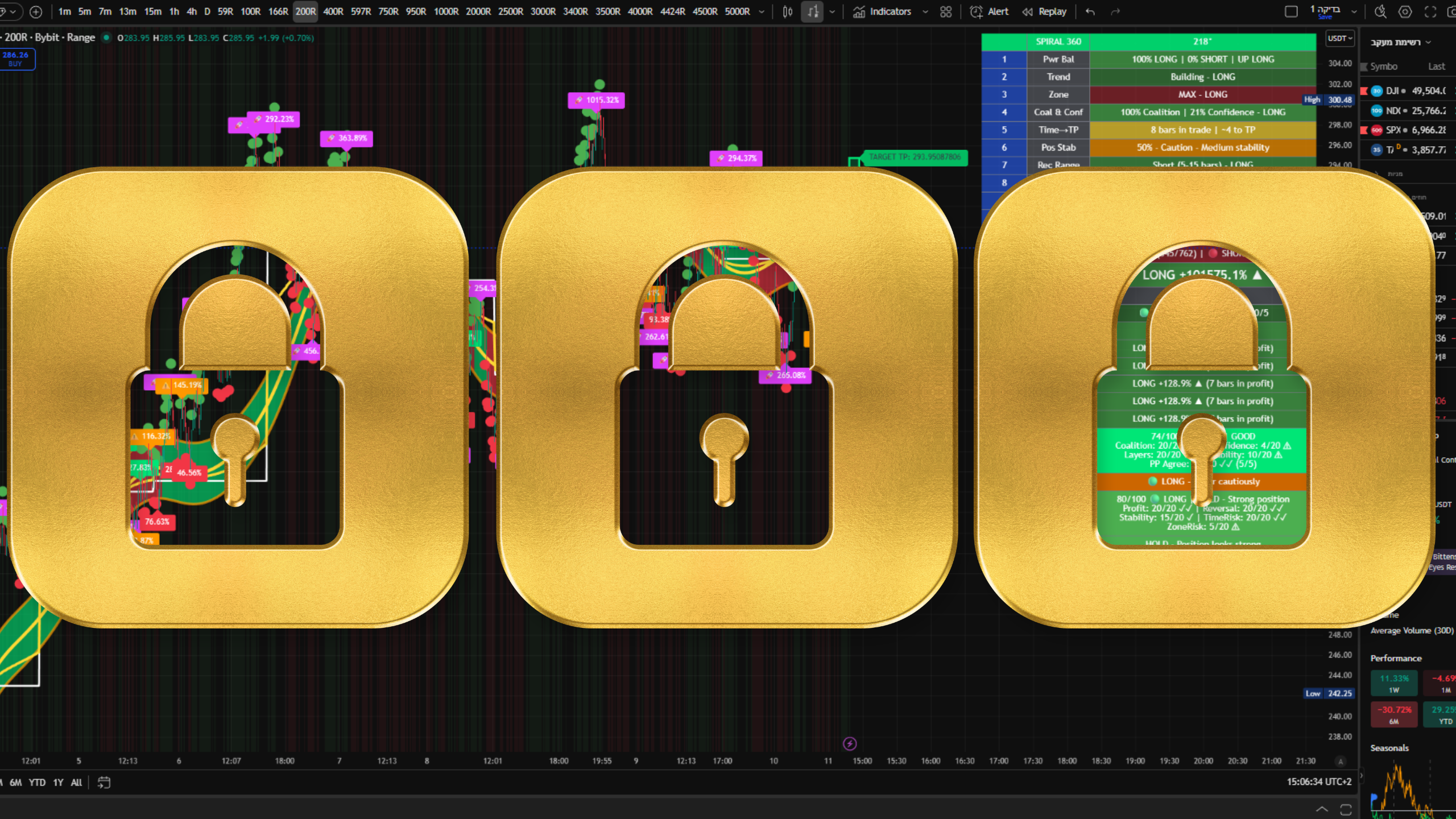The width and height of the screenshot is (1456, 819).
Task: Undo the last chart action
Action: (1090, 11)
